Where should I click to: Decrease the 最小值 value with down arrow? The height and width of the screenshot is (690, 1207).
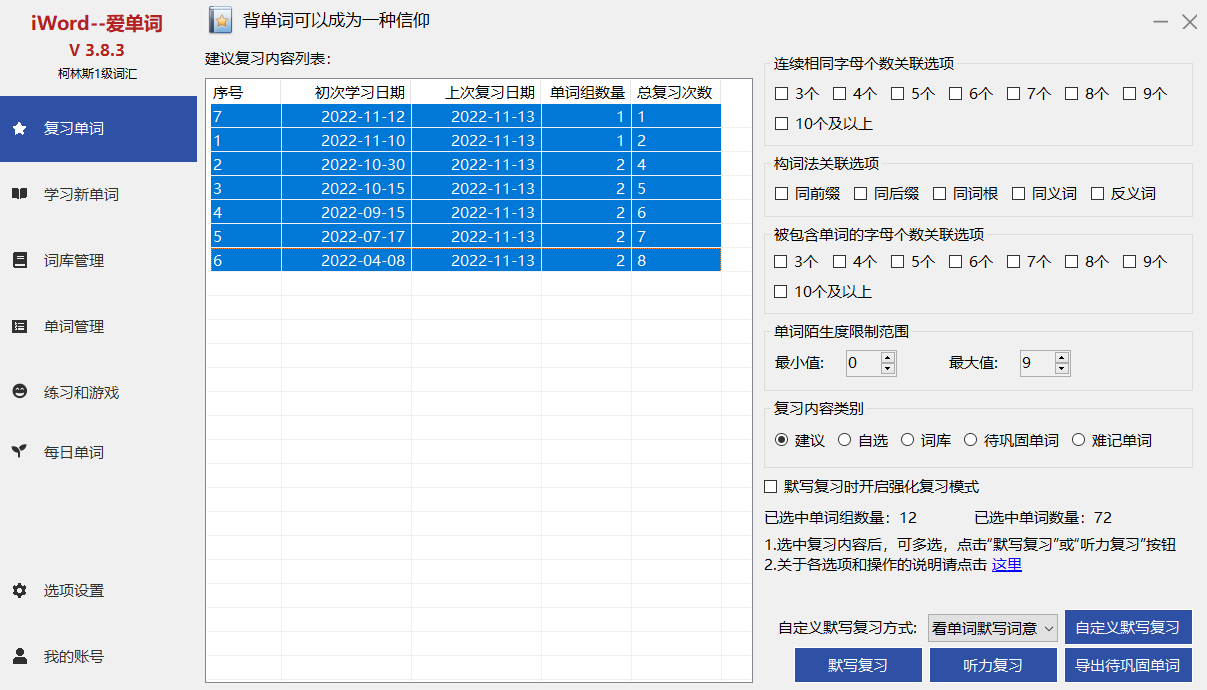[x=887, y=369]
